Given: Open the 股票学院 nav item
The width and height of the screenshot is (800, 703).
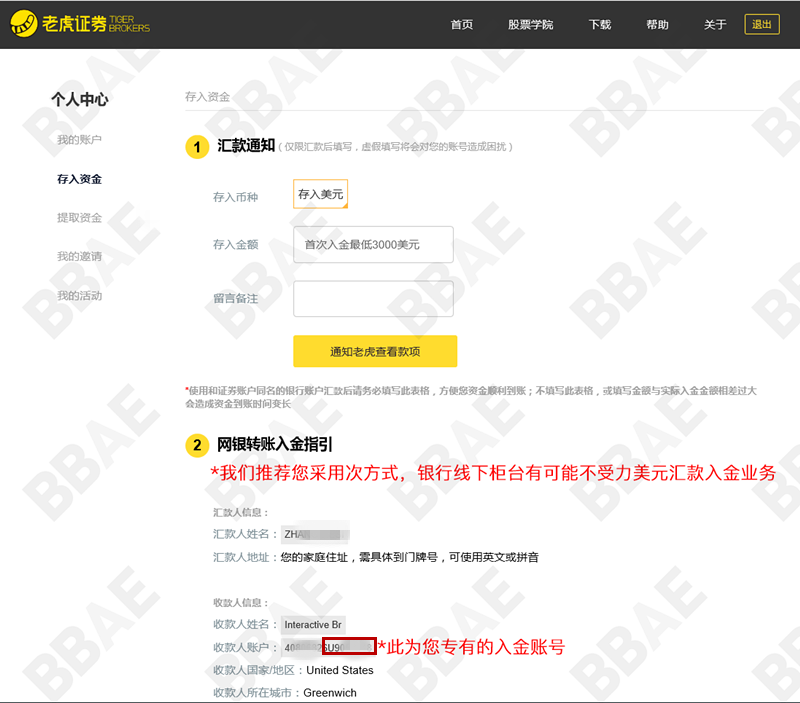Looking at the screenshot, I should (531, 24).
